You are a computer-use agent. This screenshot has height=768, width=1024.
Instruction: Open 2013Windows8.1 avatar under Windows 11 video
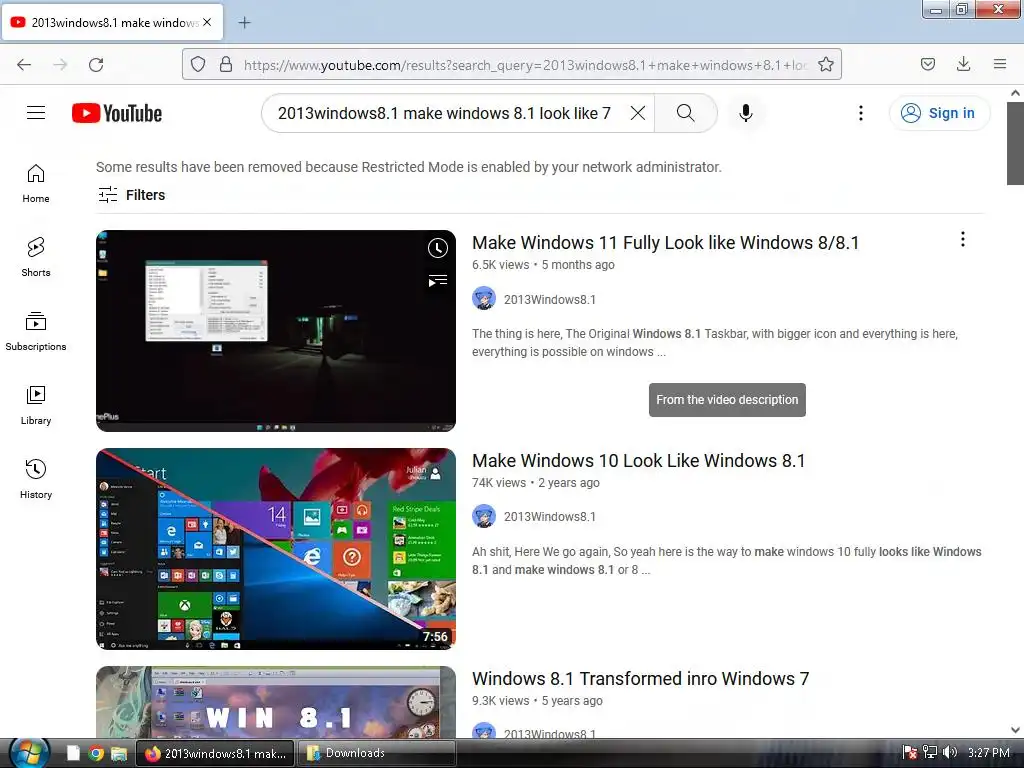(484, 298)
